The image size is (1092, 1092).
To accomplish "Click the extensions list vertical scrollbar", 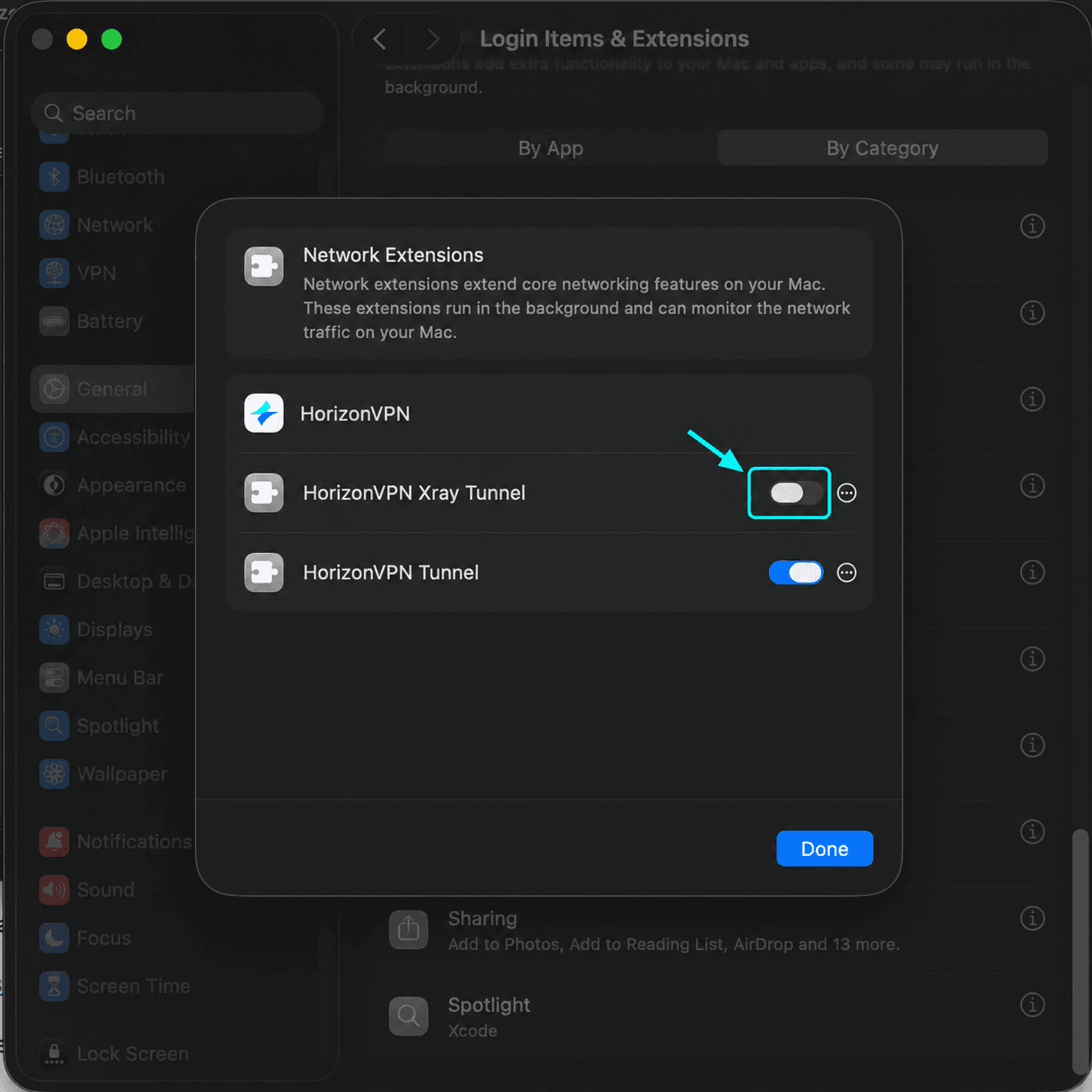I will [x=1081, y=950].
